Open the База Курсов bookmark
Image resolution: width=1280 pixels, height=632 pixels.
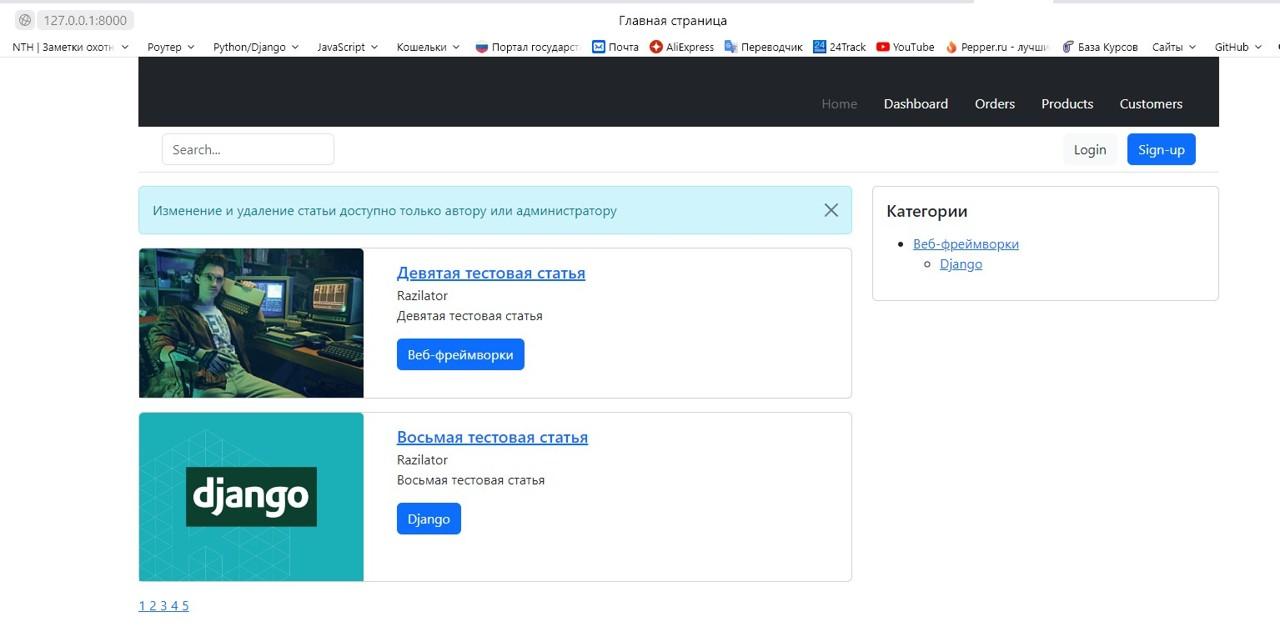point(1099,47)
